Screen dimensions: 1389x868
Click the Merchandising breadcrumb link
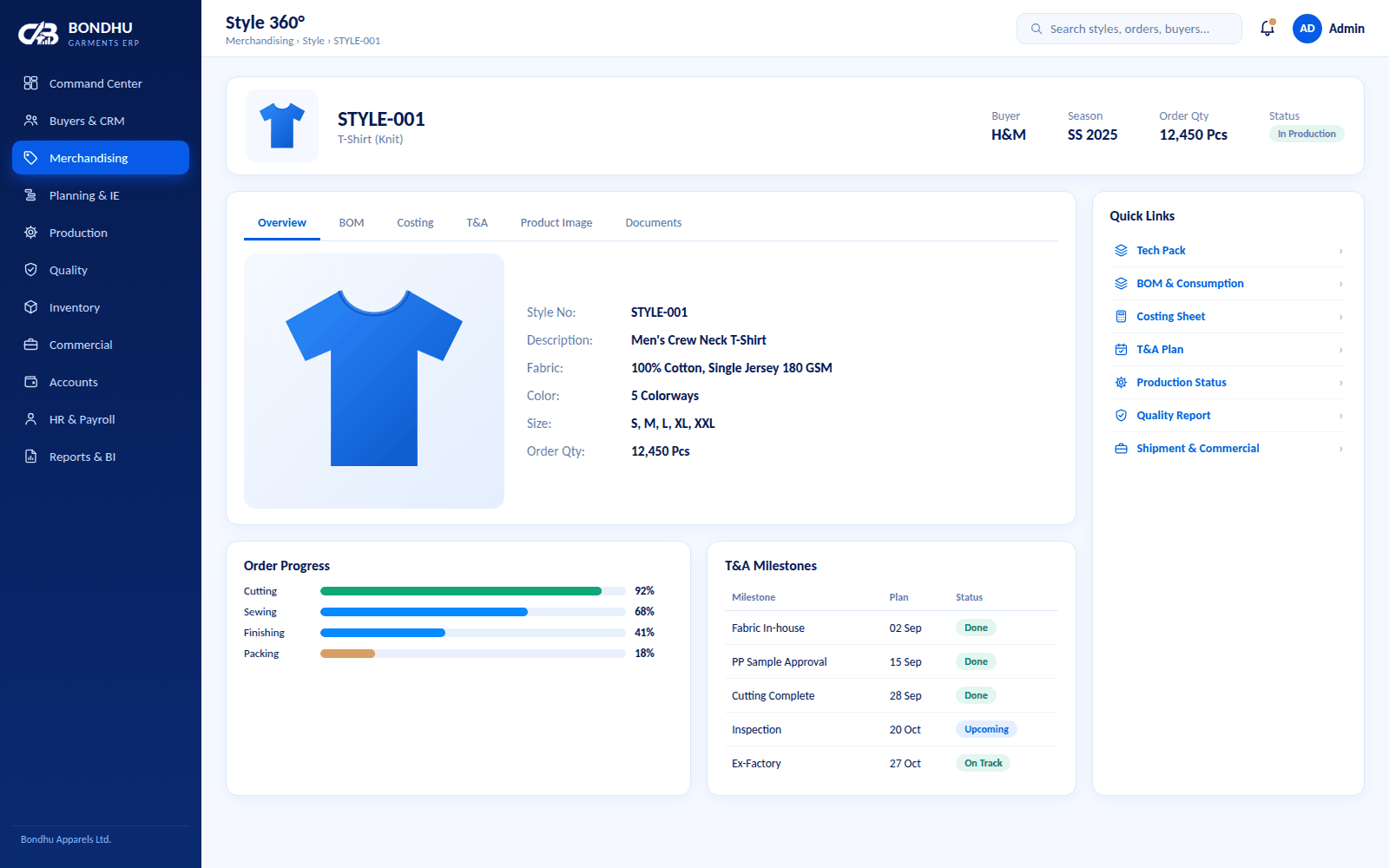260,41
